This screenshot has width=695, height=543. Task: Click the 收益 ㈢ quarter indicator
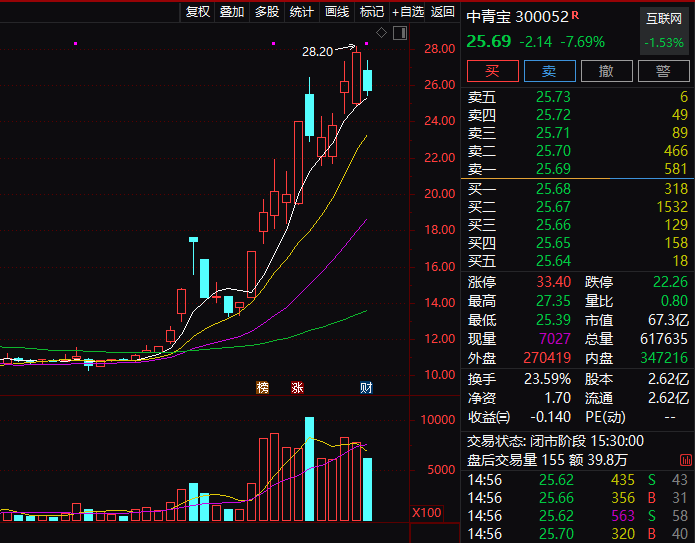pos(489,417)
